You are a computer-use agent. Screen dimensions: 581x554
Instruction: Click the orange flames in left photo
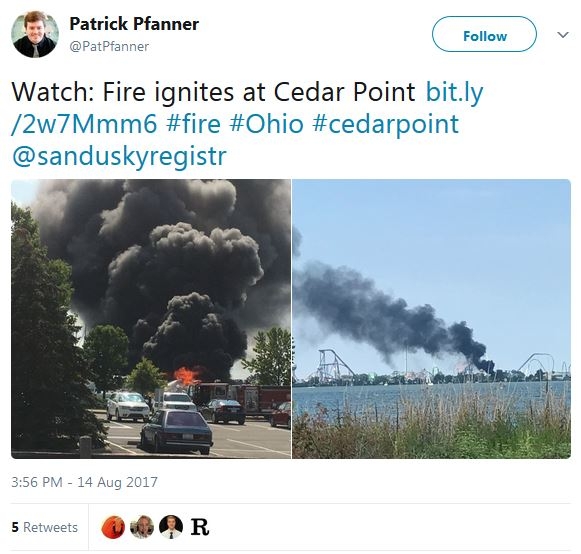[187, 375]
